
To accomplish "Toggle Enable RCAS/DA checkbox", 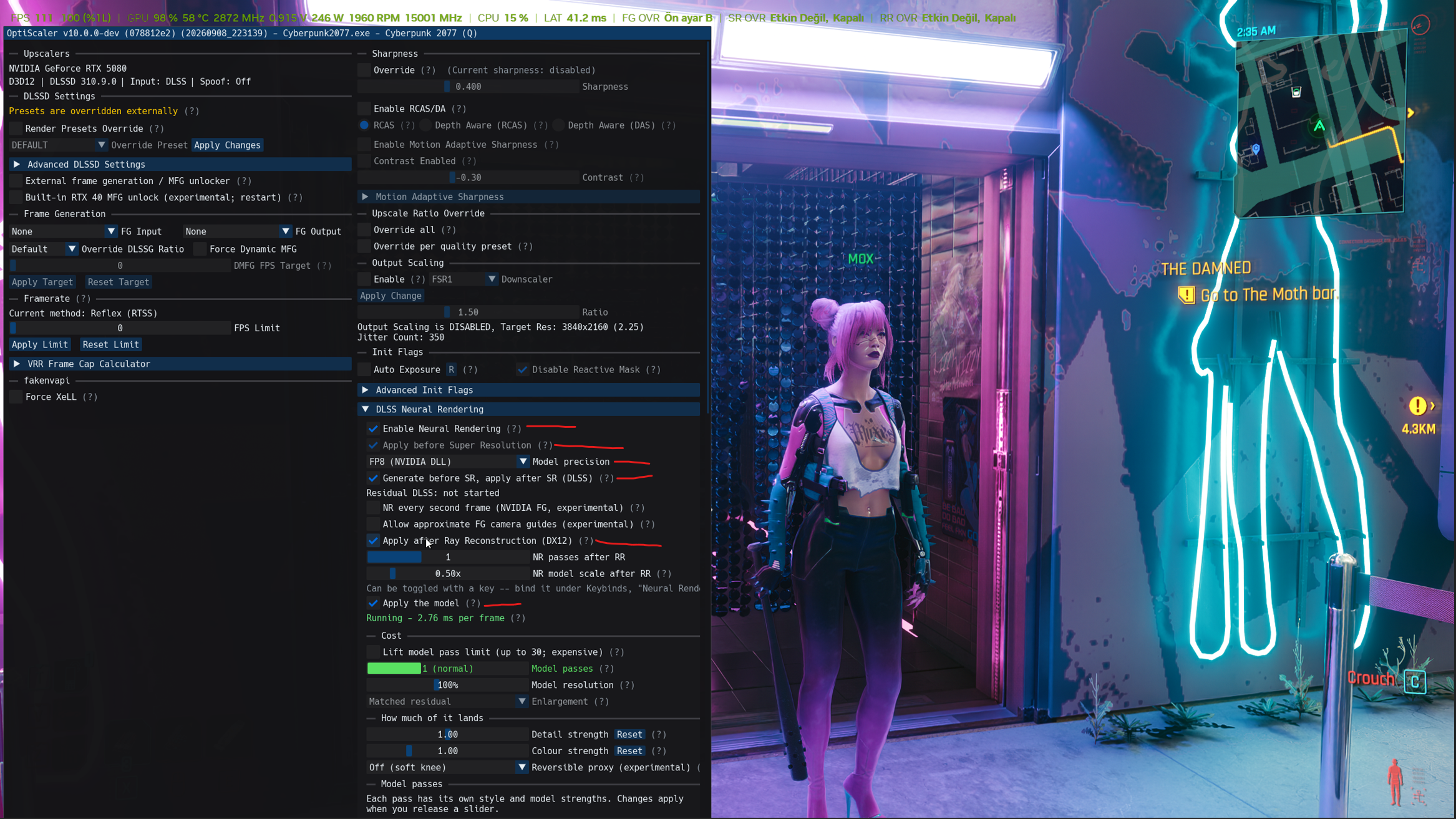I will tap(364, 109).
